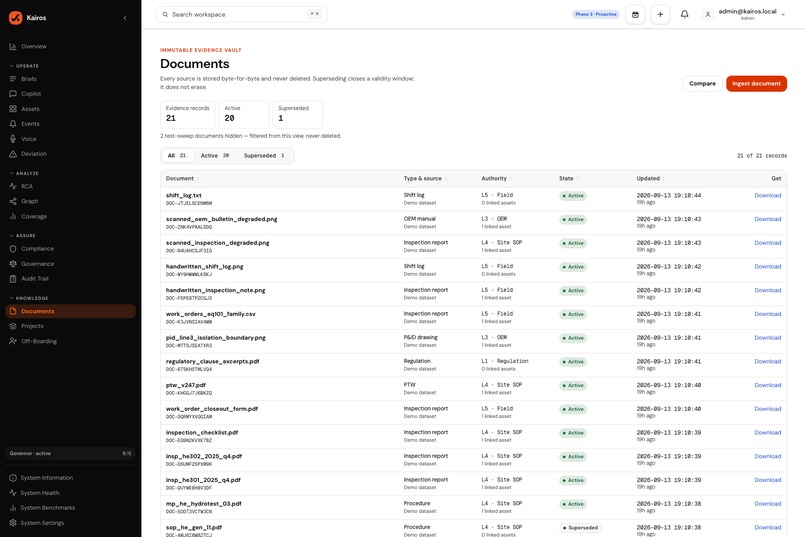Viewport: 806px width, 537px height.
Task: Click the Phase 3 Proactive badge
Action: pos(596,14)
